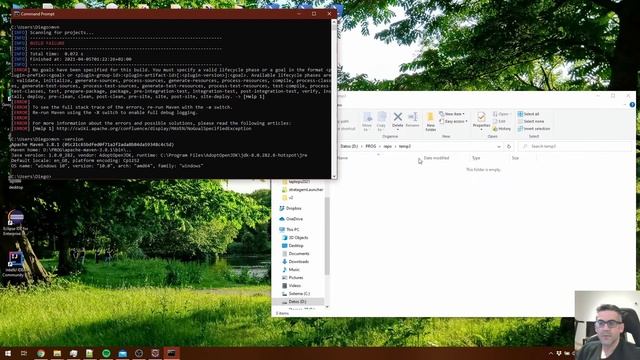
Task: Click the Edit button in Open group
Action: coord(499,121)
